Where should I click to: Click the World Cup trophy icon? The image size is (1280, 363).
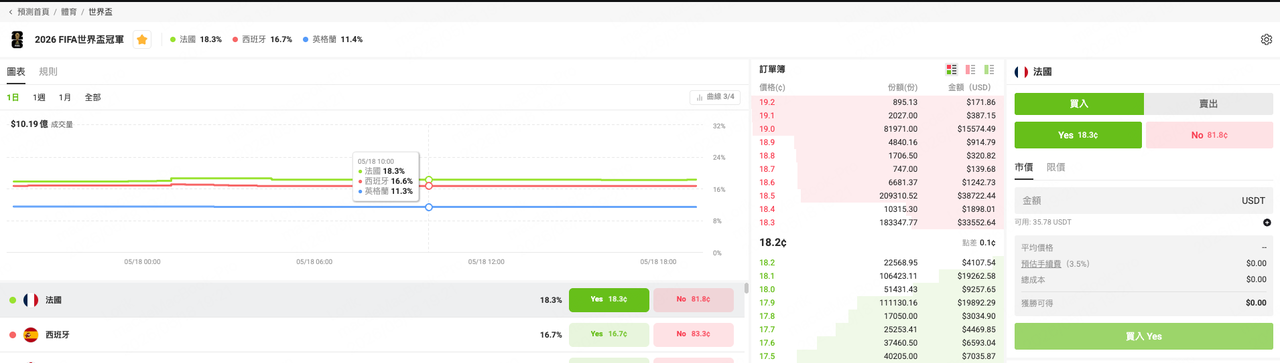(x=18, y=40)
